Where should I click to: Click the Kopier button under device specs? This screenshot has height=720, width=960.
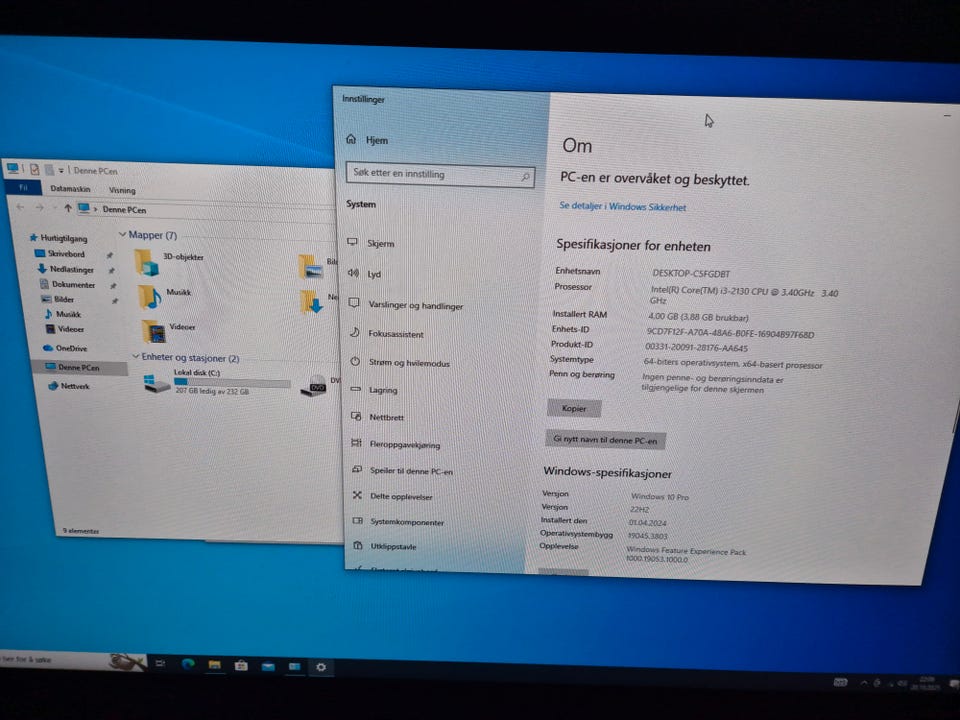(x=574, y=408)
